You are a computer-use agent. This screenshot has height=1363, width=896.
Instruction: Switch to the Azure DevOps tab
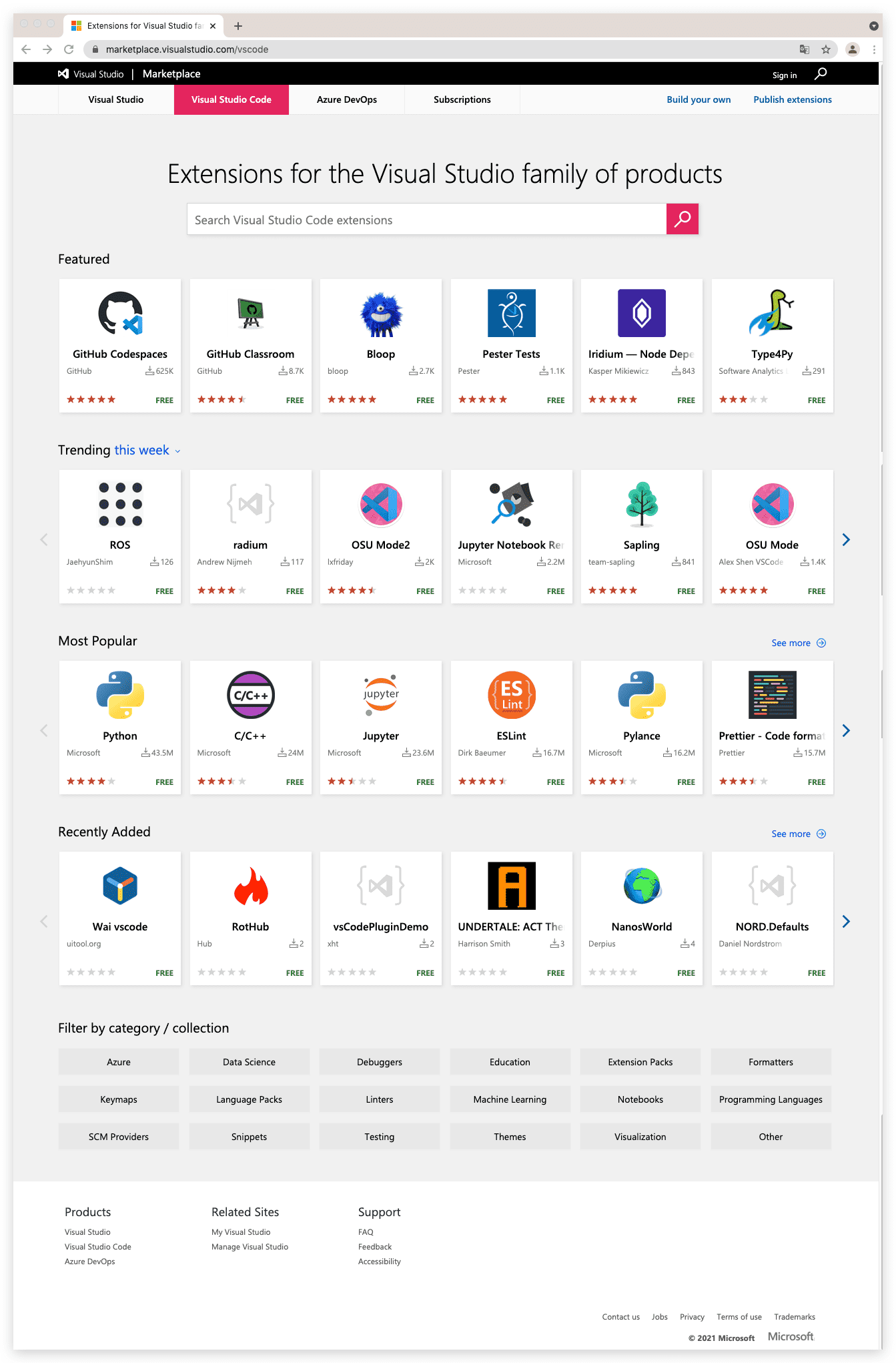pyautogui.click(x=347, y=99)
